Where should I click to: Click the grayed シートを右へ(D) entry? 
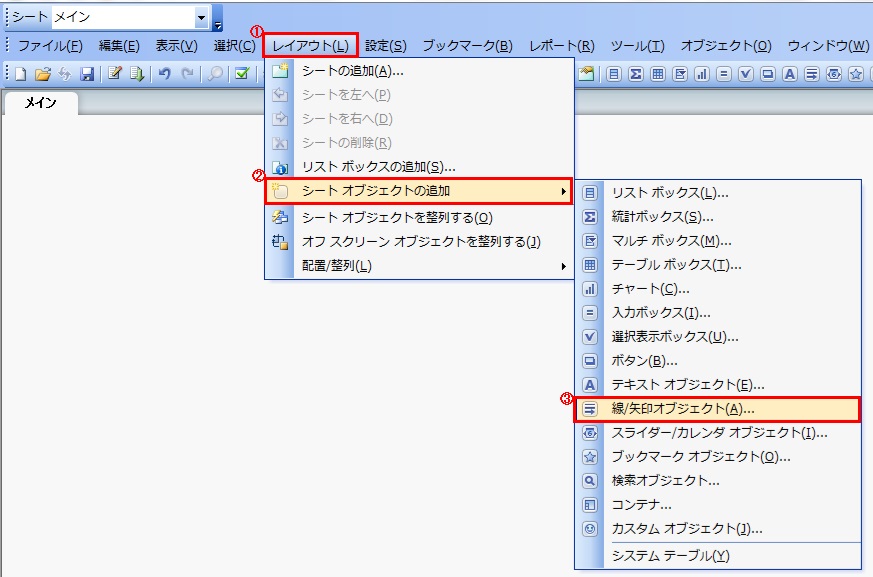[419, 119]
